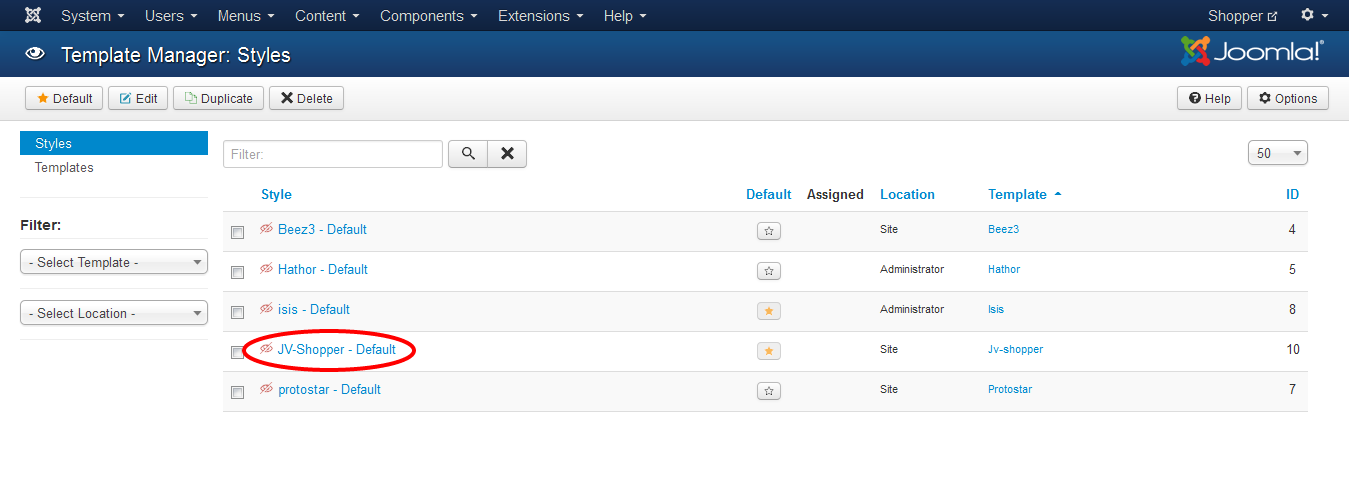
Task: Click the preview eye icon beside Hathor - Default
Action: point(266,269)
